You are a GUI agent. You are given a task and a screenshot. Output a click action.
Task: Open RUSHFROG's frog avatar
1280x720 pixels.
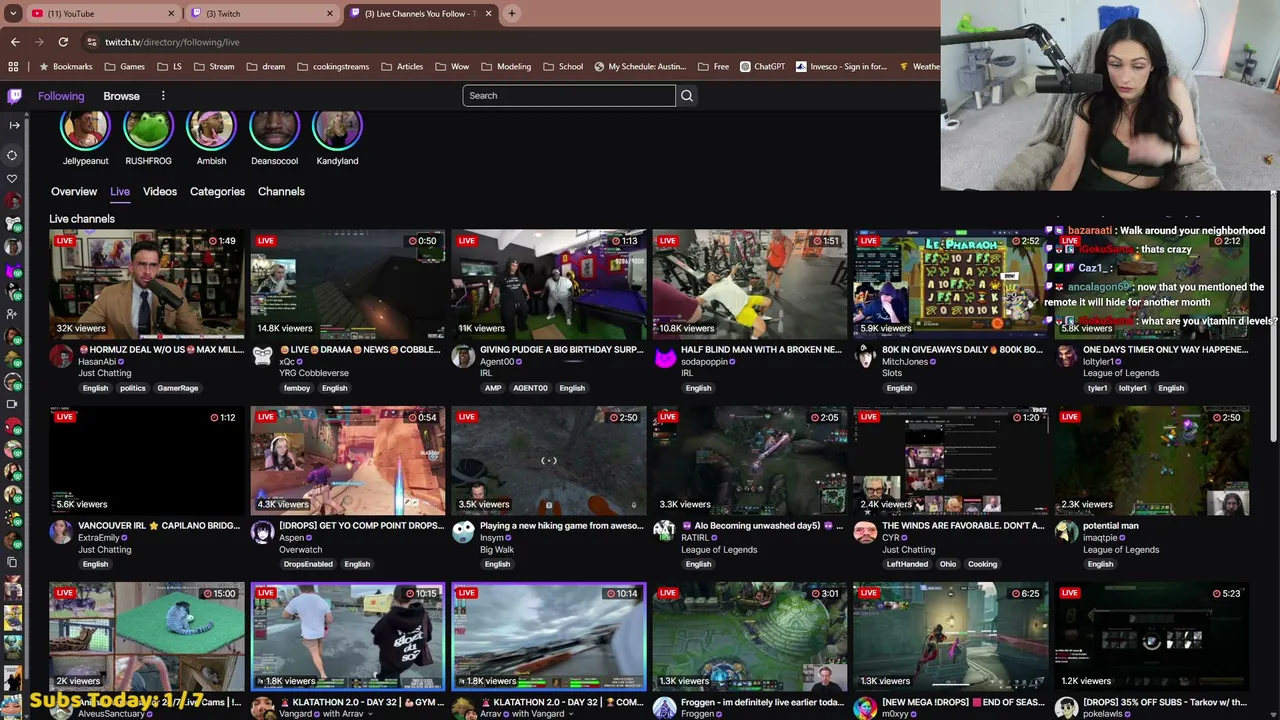pos(148,129)
